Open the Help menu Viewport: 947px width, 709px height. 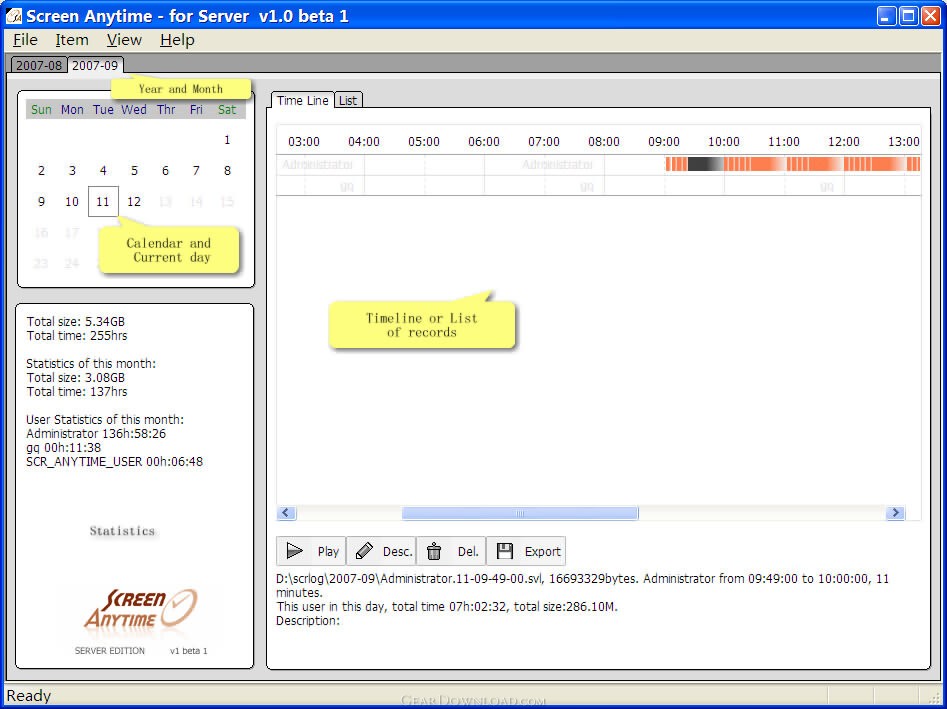(x=177, y=40)
